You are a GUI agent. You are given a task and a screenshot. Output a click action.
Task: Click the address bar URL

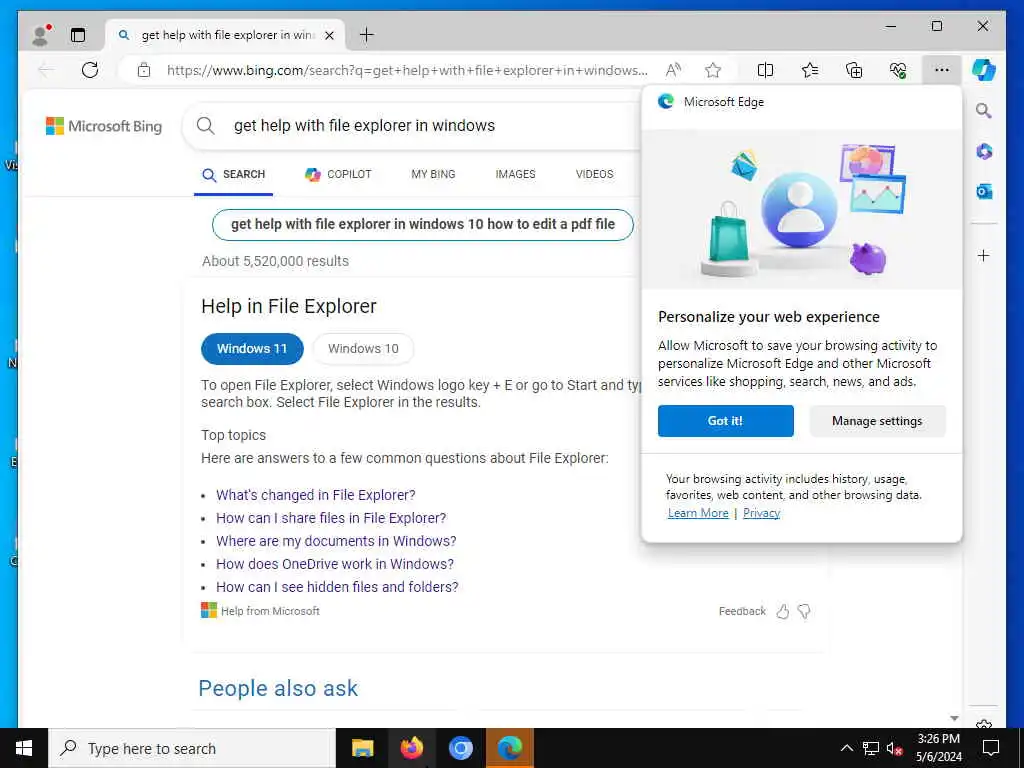407,70
